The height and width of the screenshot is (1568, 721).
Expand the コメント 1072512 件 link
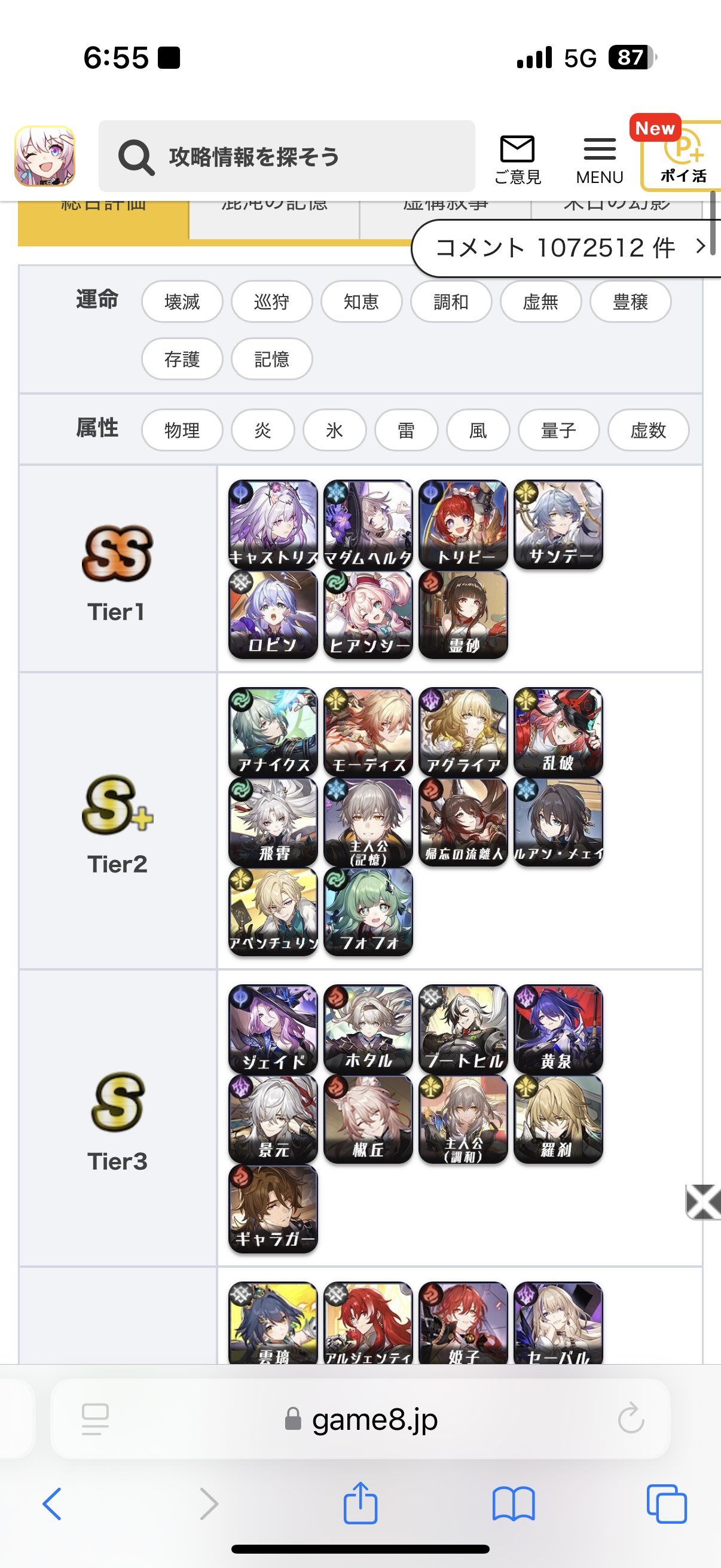566,248
